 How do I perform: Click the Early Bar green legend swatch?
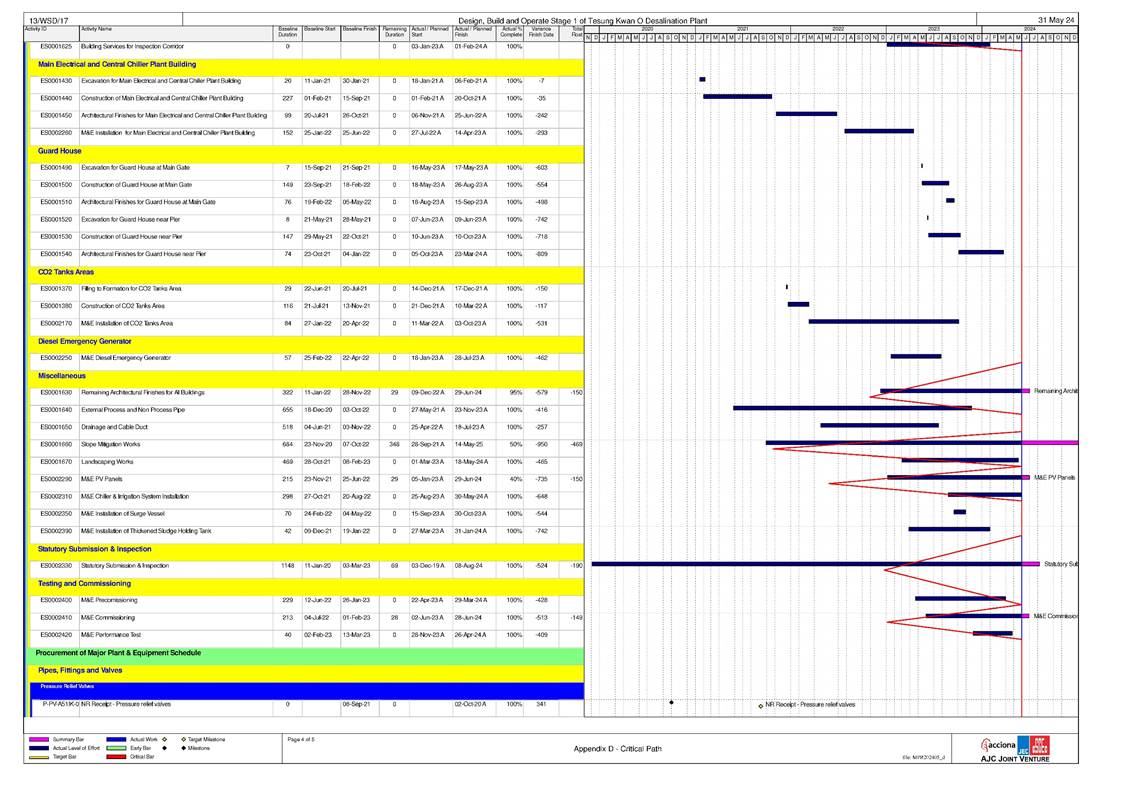tap(117, 748)
